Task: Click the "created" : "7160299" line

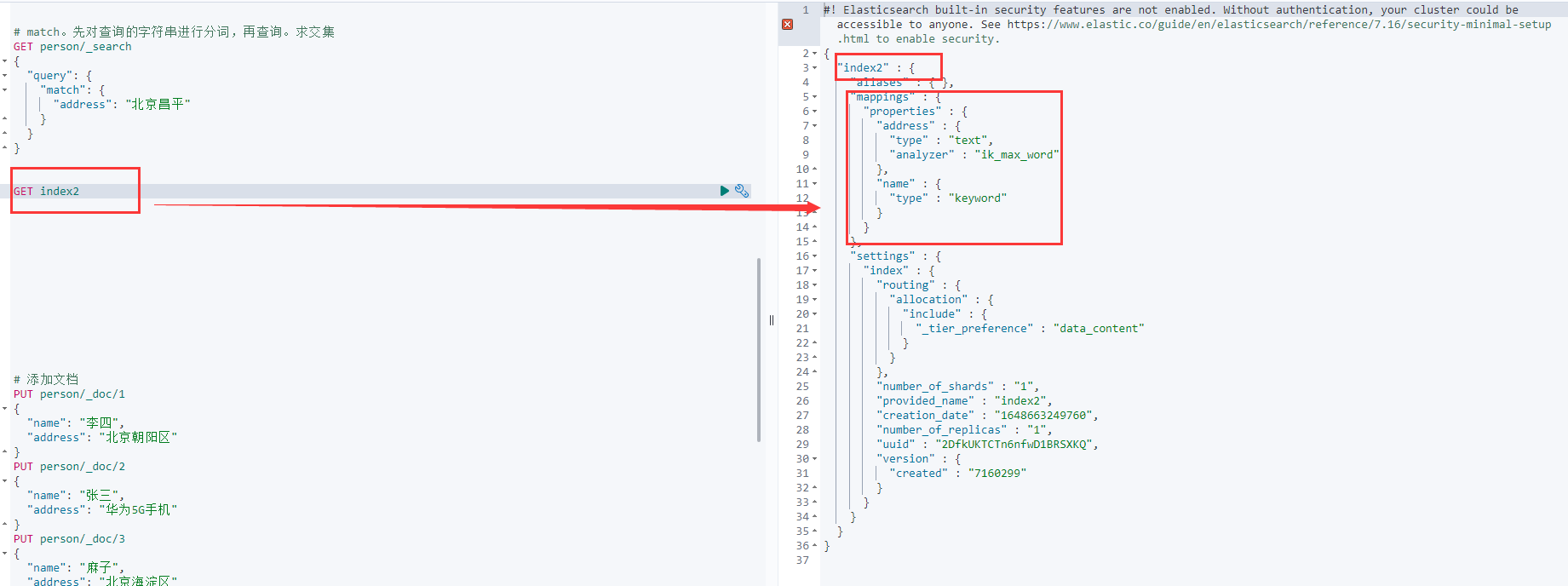Action: (958, 473)
